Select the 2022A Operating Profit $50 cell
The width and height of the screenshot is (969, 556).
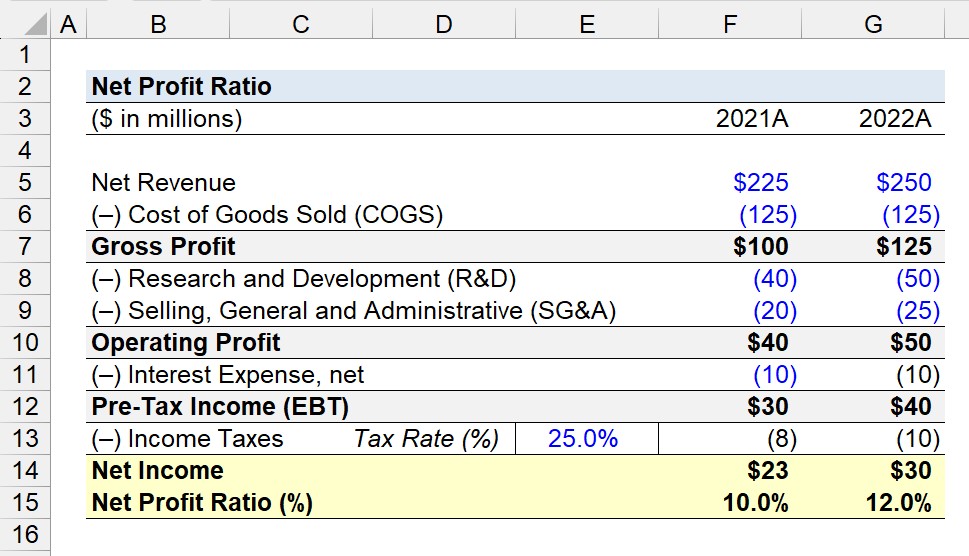[x=873, y=343]
